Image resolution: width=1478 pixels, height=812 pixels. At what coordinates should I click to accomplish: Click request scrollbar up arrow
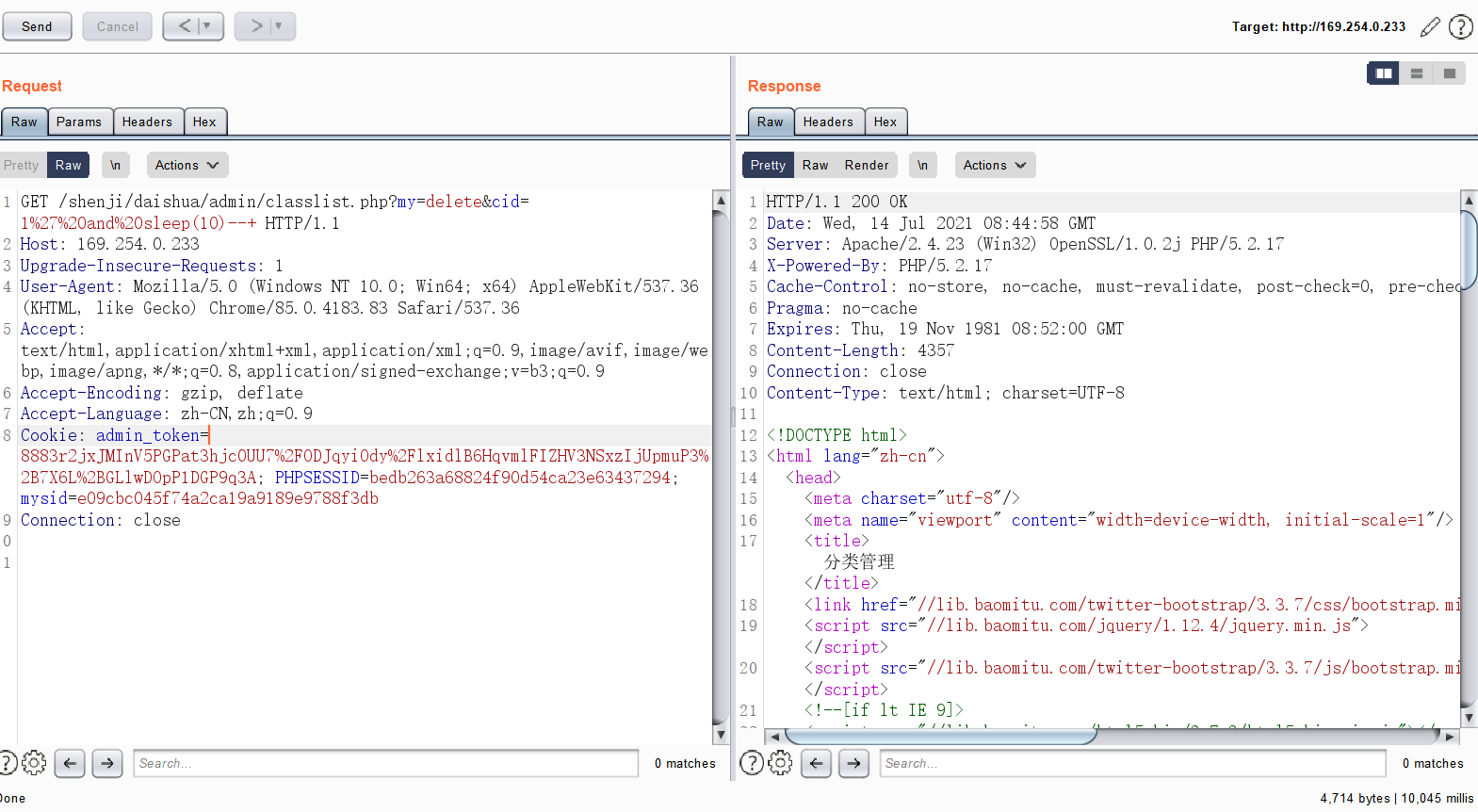pyautogui.click(x=721, y=200)
